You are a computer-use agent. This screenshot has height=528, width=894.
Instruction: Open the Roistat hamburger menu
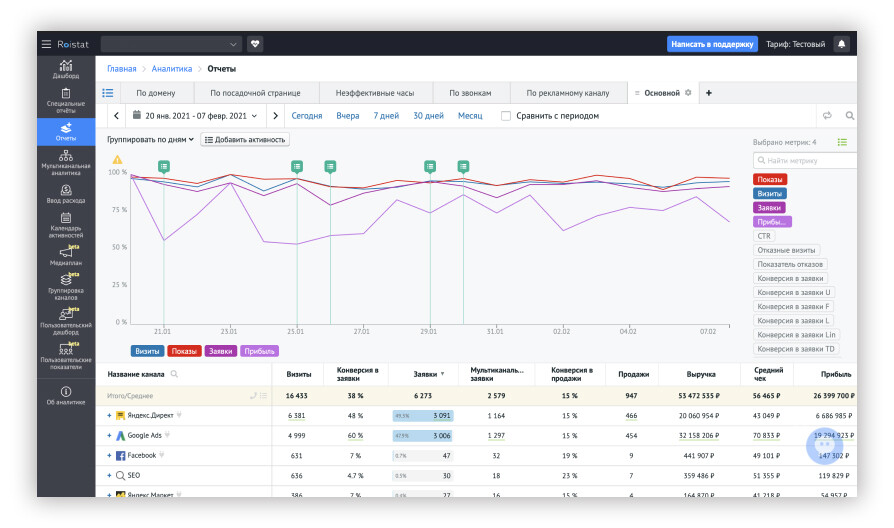46,44
